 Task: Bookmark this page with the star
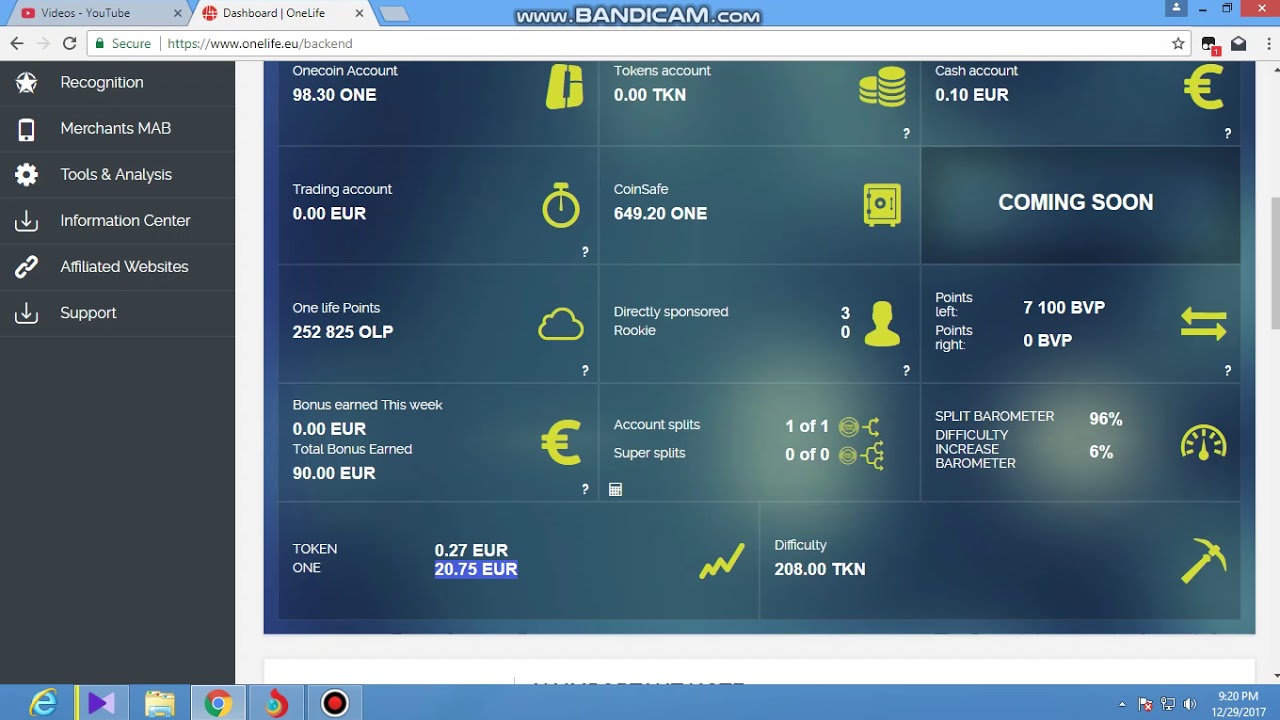[1178, 43]
